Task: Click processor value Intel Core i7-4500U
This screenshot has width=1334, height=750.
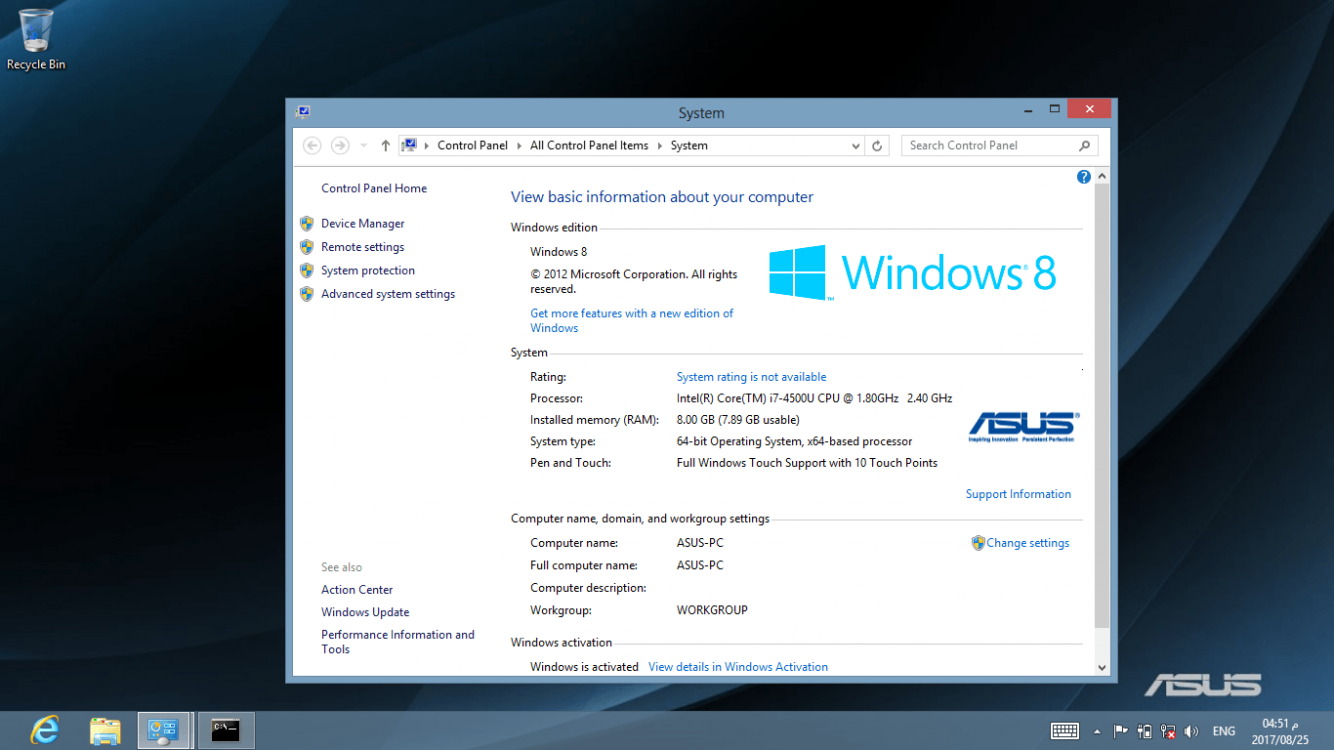Action: [814, 398]
